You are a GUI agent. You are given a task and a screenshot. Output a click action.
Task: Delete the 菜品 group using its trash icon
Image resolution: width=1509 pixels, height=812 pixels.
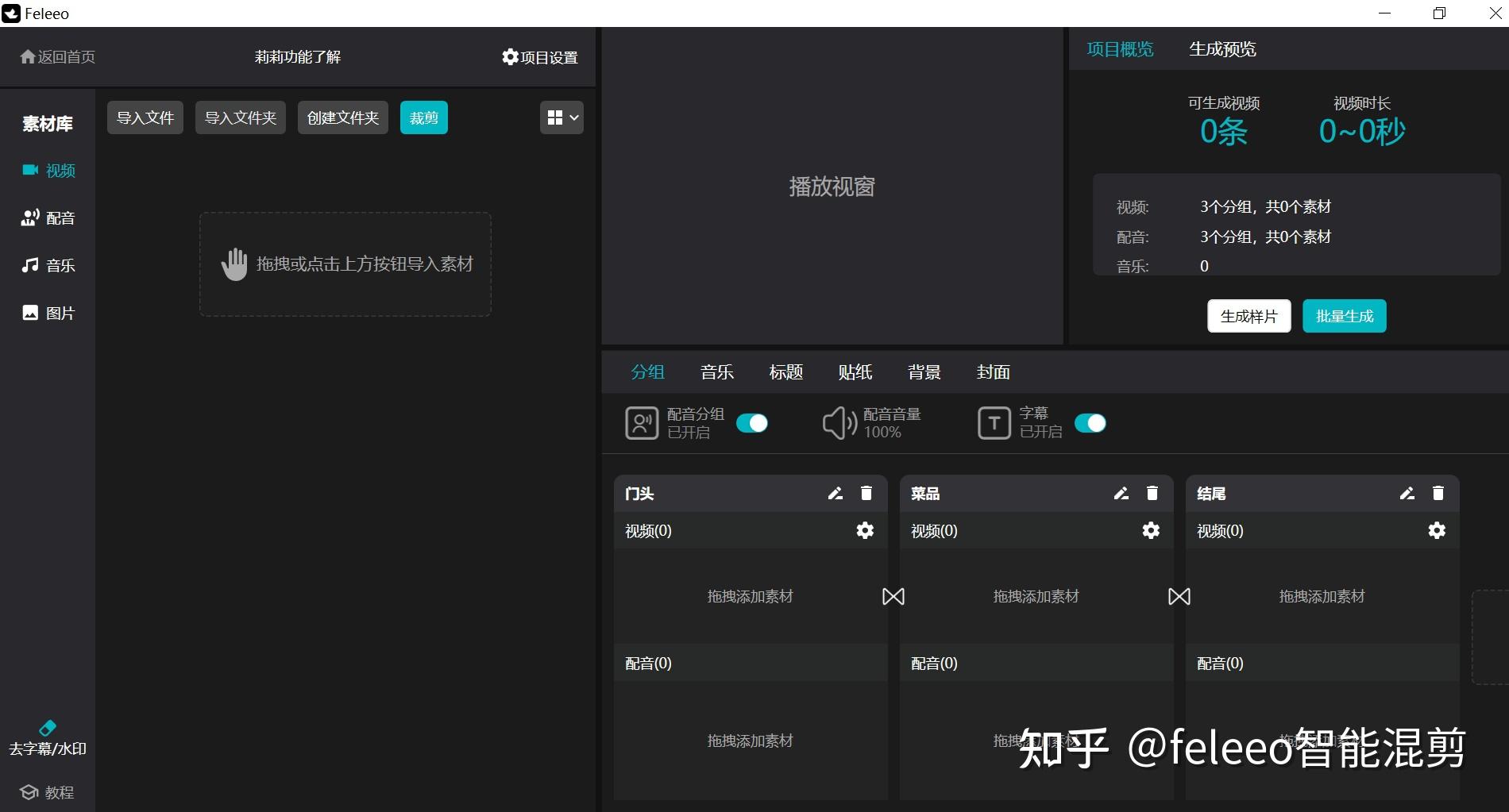point(1152,493)
